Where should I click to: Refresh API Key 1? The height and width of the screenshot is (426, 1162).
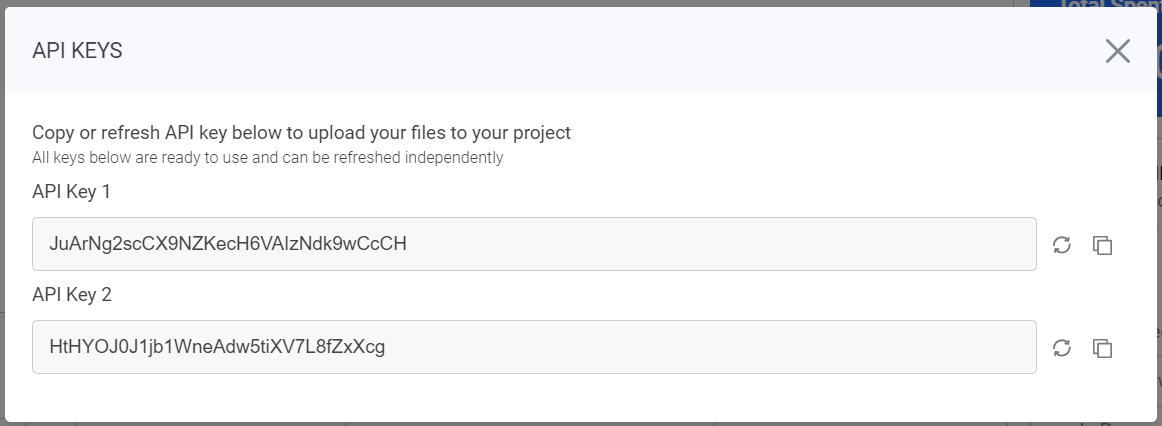[x=1062, y=245]
